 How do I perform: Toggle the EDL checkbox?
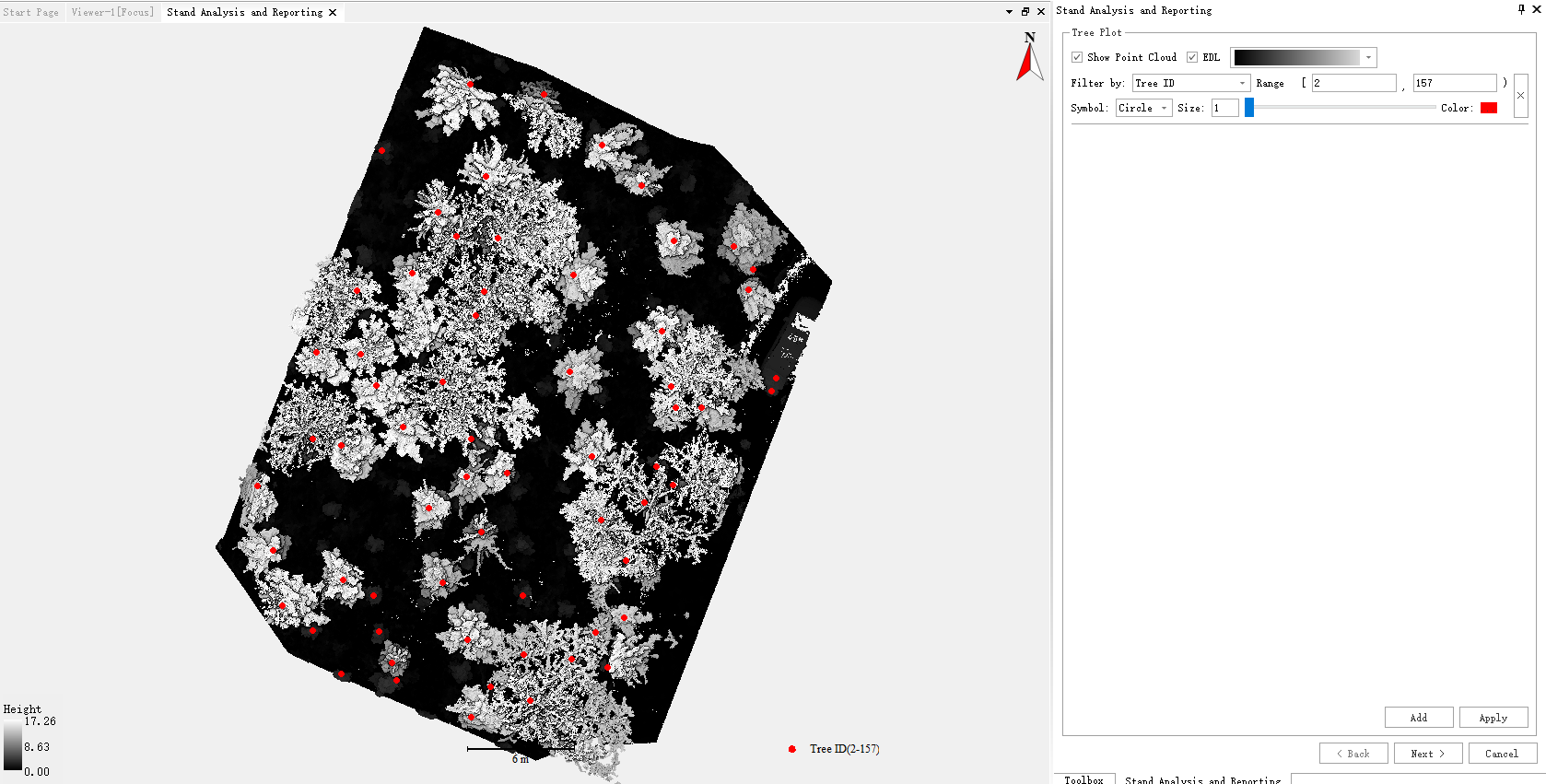(x=1192, y=57)
